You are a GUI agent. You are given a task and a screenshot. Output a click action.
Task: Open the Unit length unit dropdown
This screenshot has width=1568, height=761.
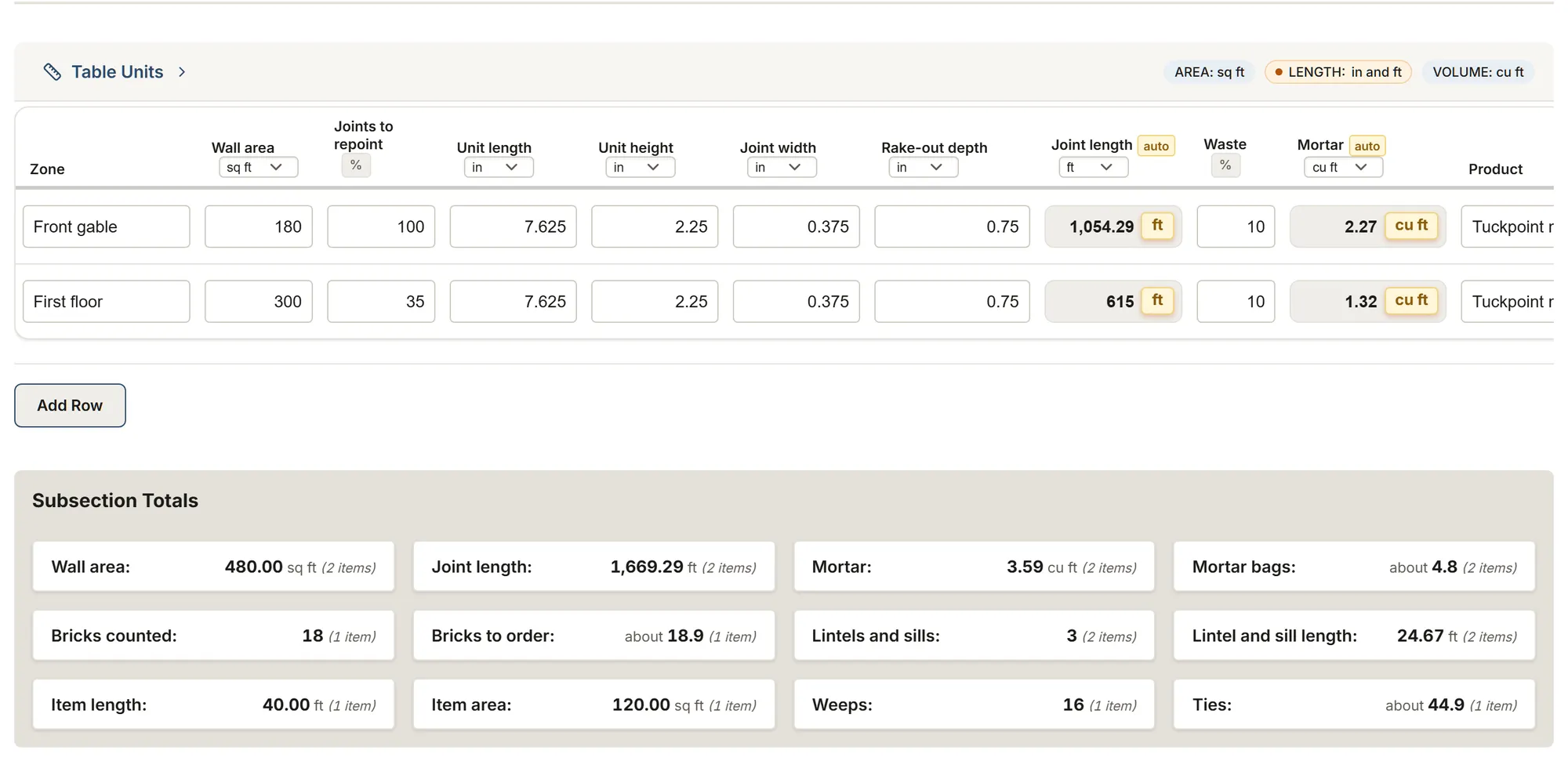tap(499, 167)
